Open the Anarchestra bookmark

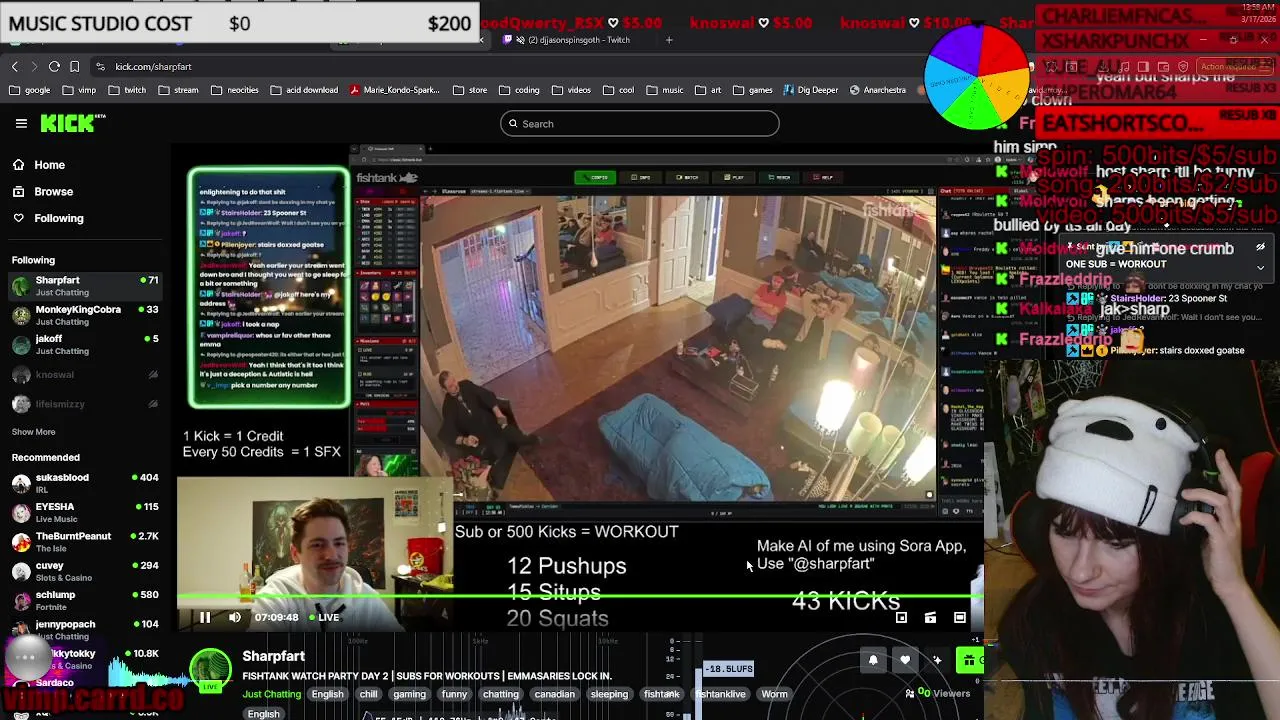(878, 90)
